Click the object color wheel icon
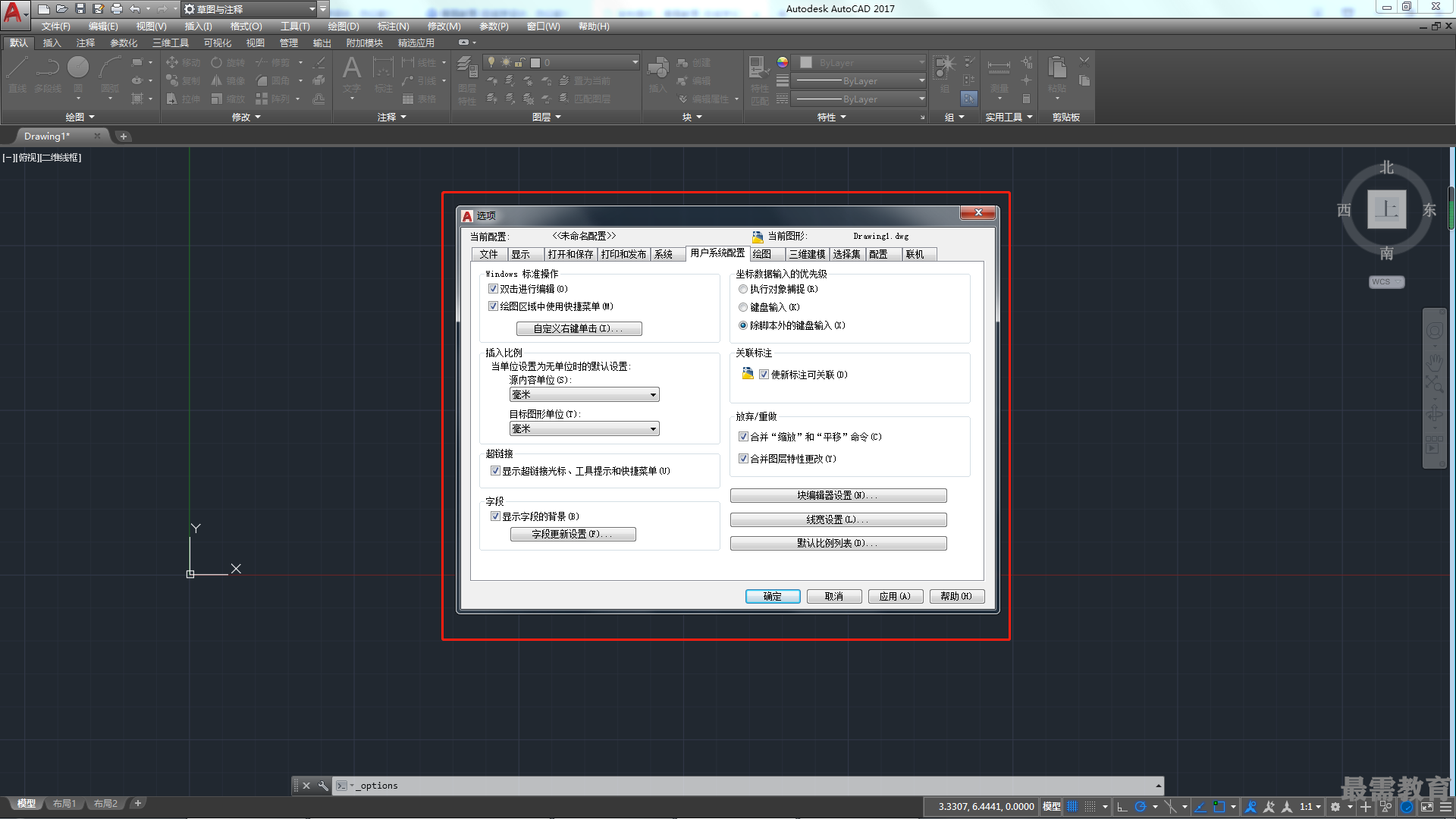Image resolution: width=1456 pixels, height=819 pixels. pyautogui.click(x=783, y=62)
